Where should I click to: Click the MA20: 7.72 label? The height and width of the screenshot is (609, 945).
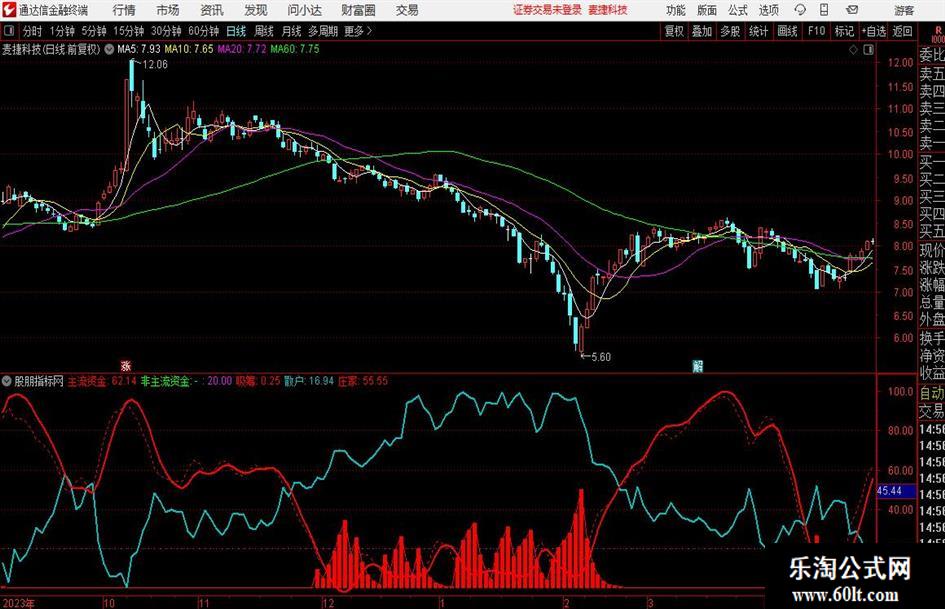tap(242, 49)
